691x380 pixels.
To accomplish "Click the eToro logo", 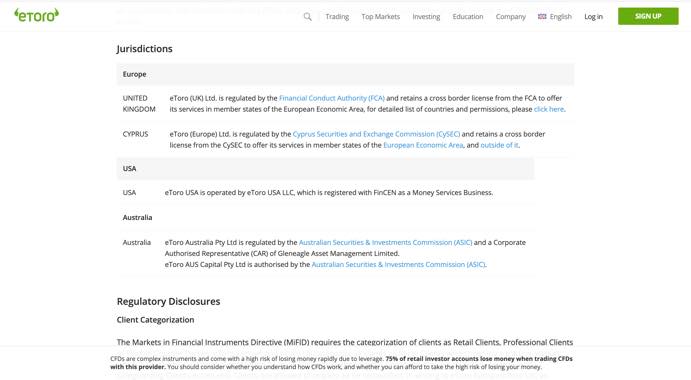I will click(37, 15).
